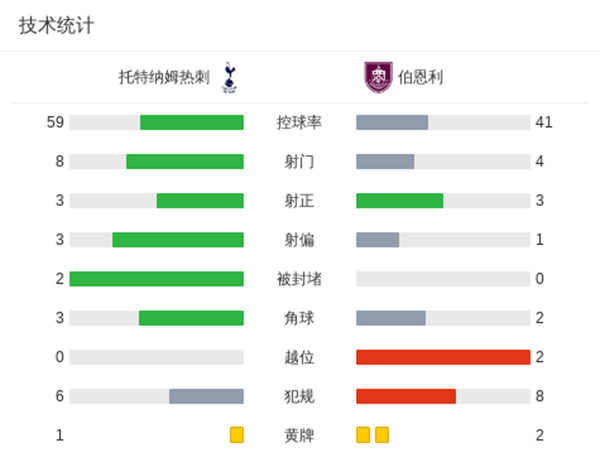Click Burnley's first yellow card icon
600x462 pixels.
[363, 435]
